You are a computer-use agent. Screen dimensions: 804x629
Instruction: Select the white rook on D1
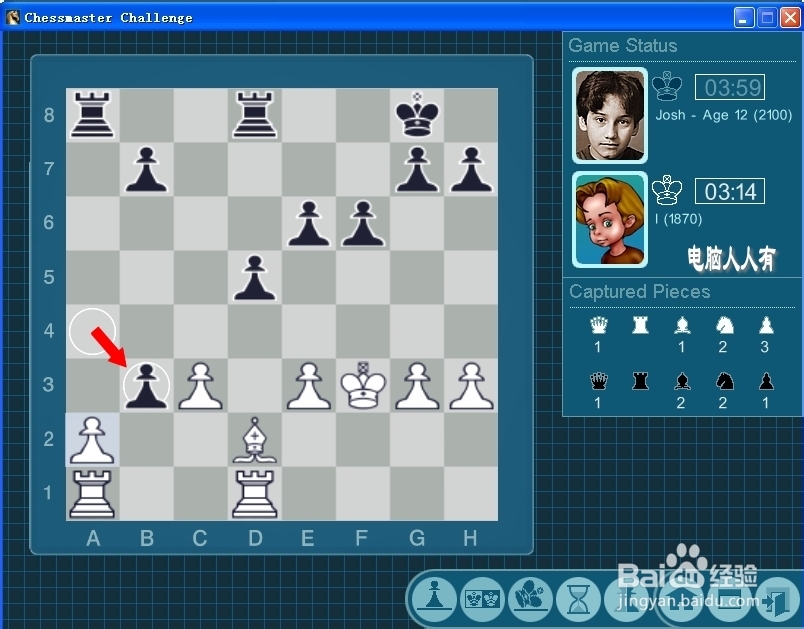(x=255, y=494)
